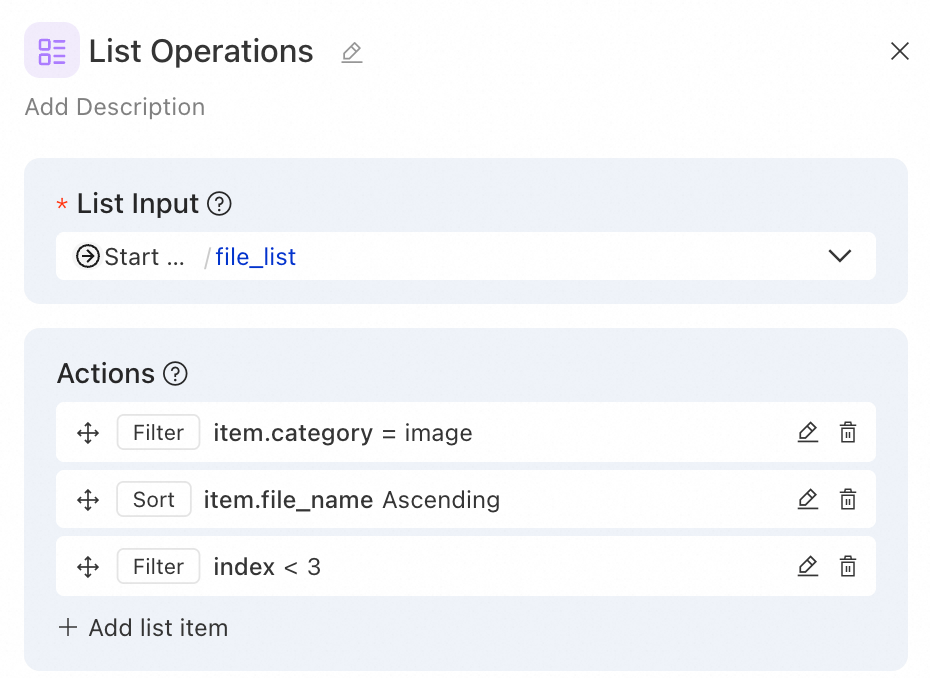Viewport: 930px width, 678px height.
Task: Close the List Operations panel
Action: [x=900, y=52]
